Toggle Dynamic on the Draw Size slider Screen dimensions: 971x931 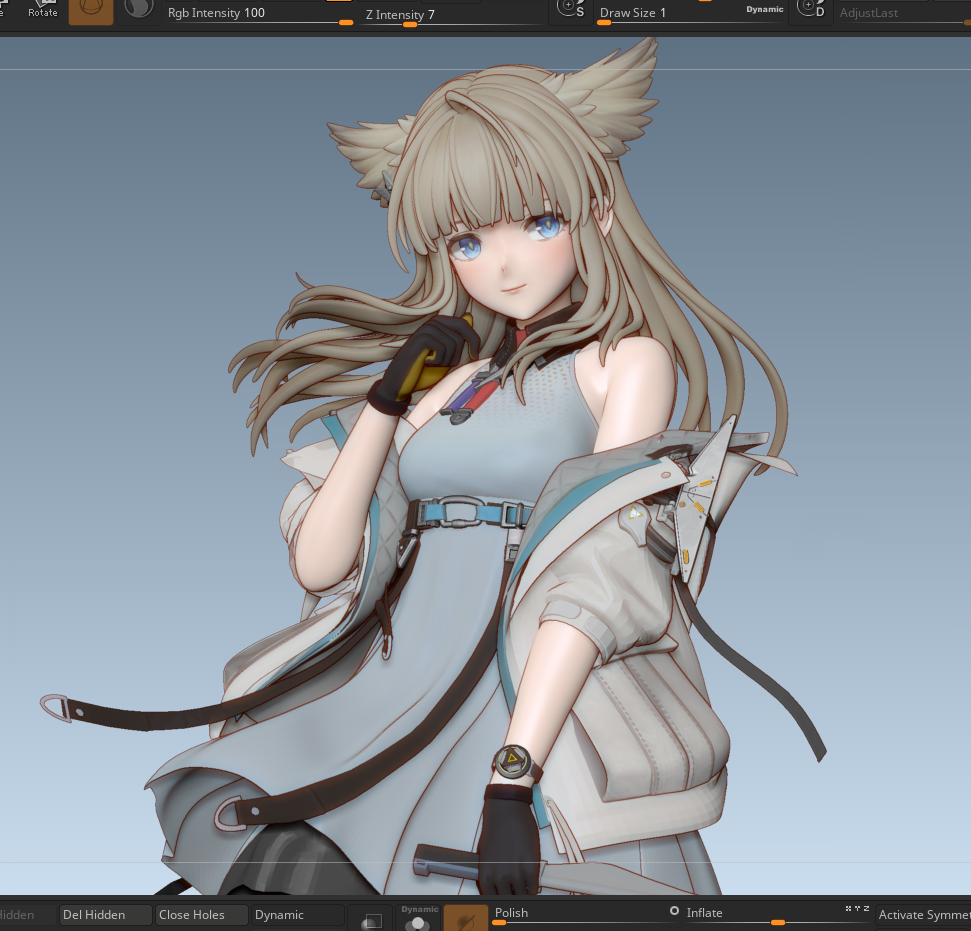[x=765, y=9]
